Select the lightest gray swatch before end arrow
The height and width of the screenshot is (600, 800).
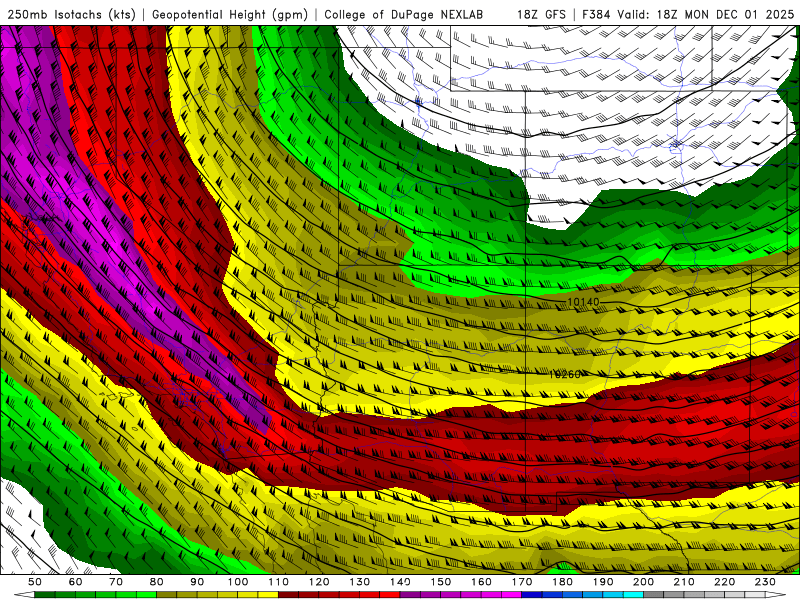click(755, 594)
